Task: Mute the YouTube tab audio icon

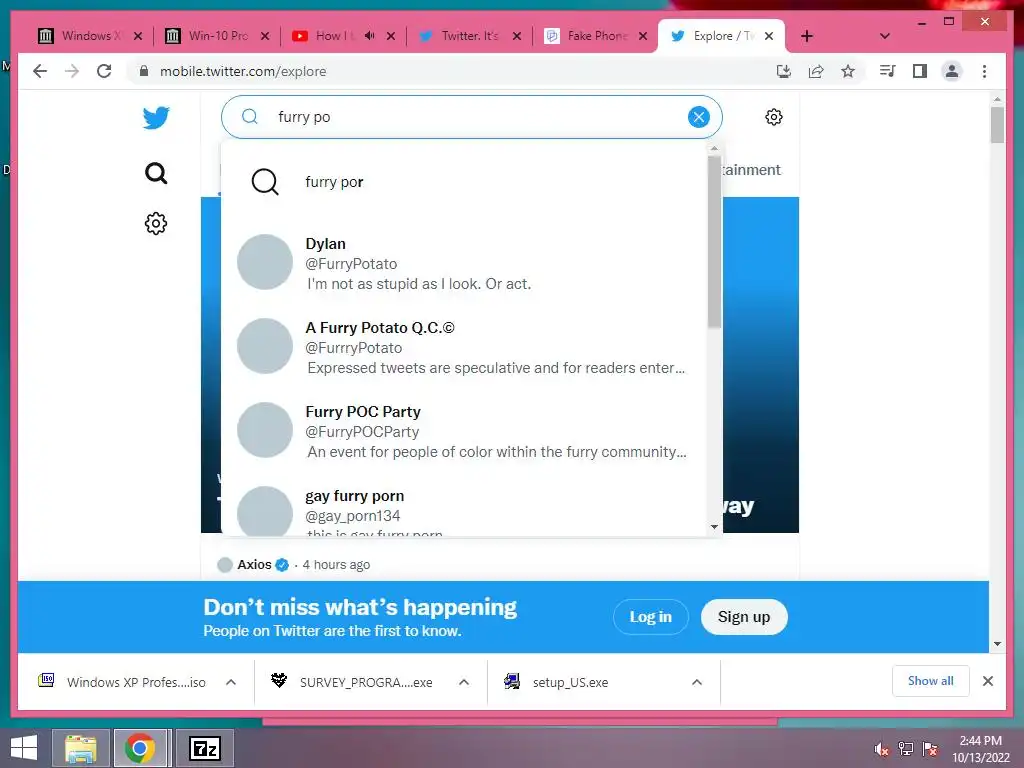Action: pos(370,36)
